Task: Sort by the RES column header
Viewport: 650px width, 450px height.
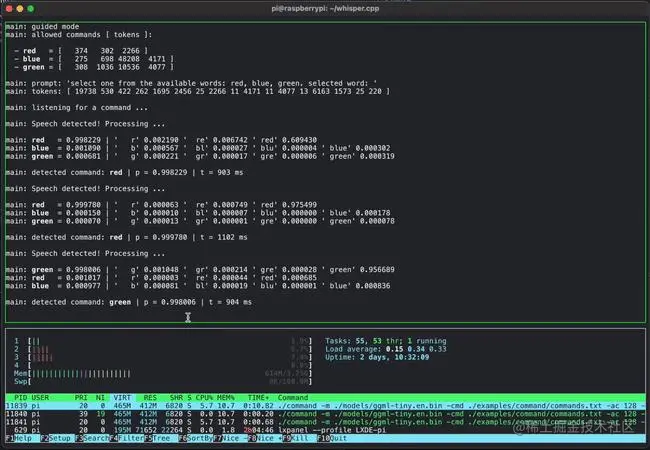Action: pyautogui.click(x=150, y=397)
